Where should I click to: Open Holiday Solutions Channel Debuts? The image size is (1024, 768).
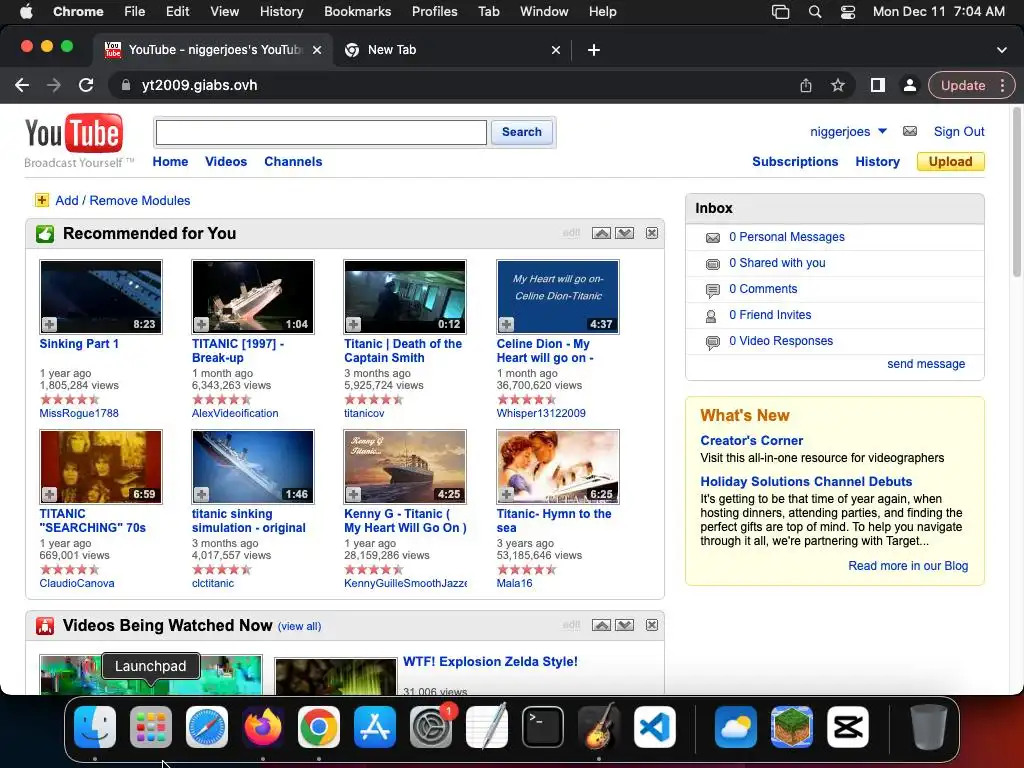[806, 481]
